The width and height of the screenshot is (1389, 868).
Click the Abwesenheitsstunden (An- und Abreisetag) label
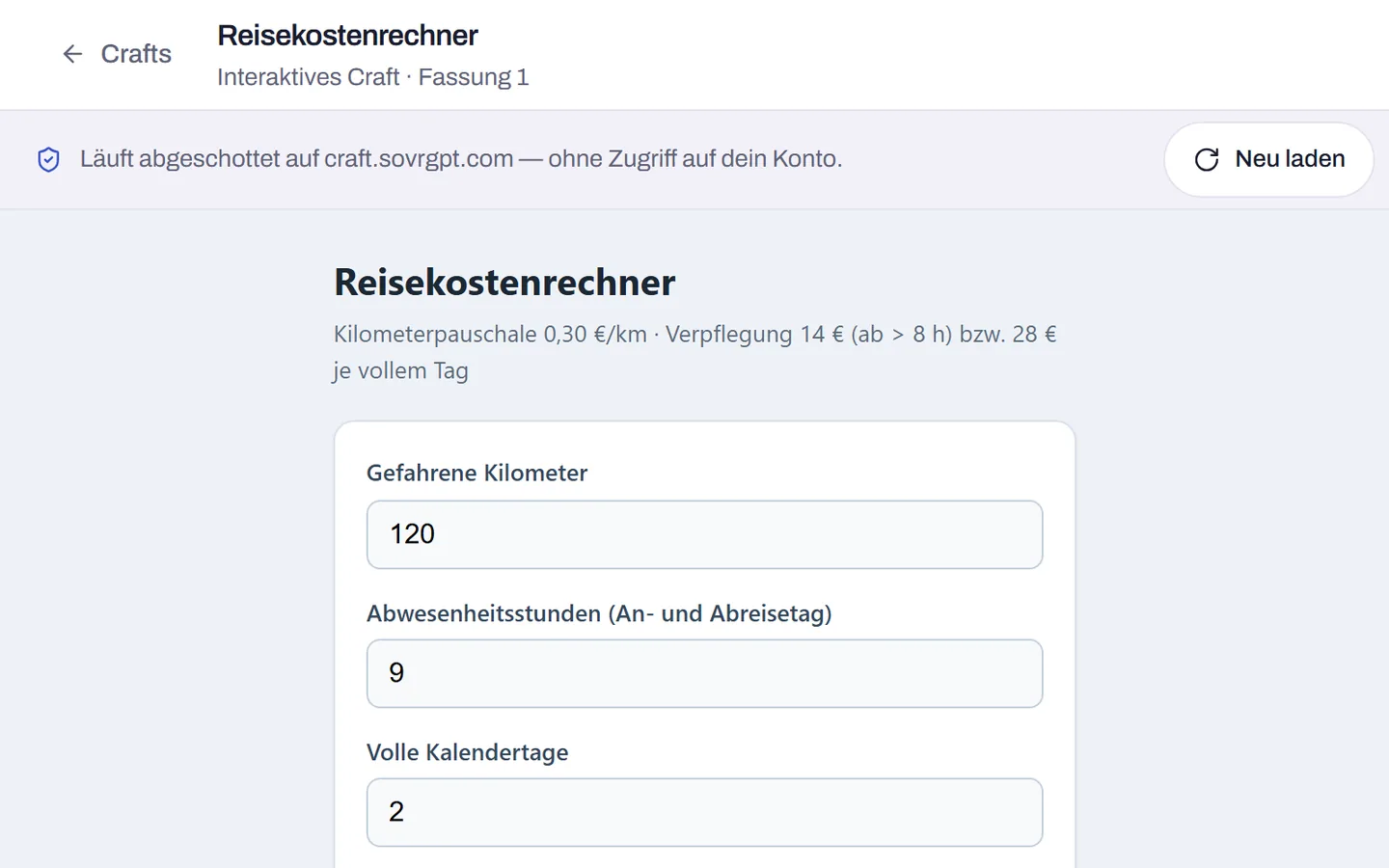click(599, 613)
